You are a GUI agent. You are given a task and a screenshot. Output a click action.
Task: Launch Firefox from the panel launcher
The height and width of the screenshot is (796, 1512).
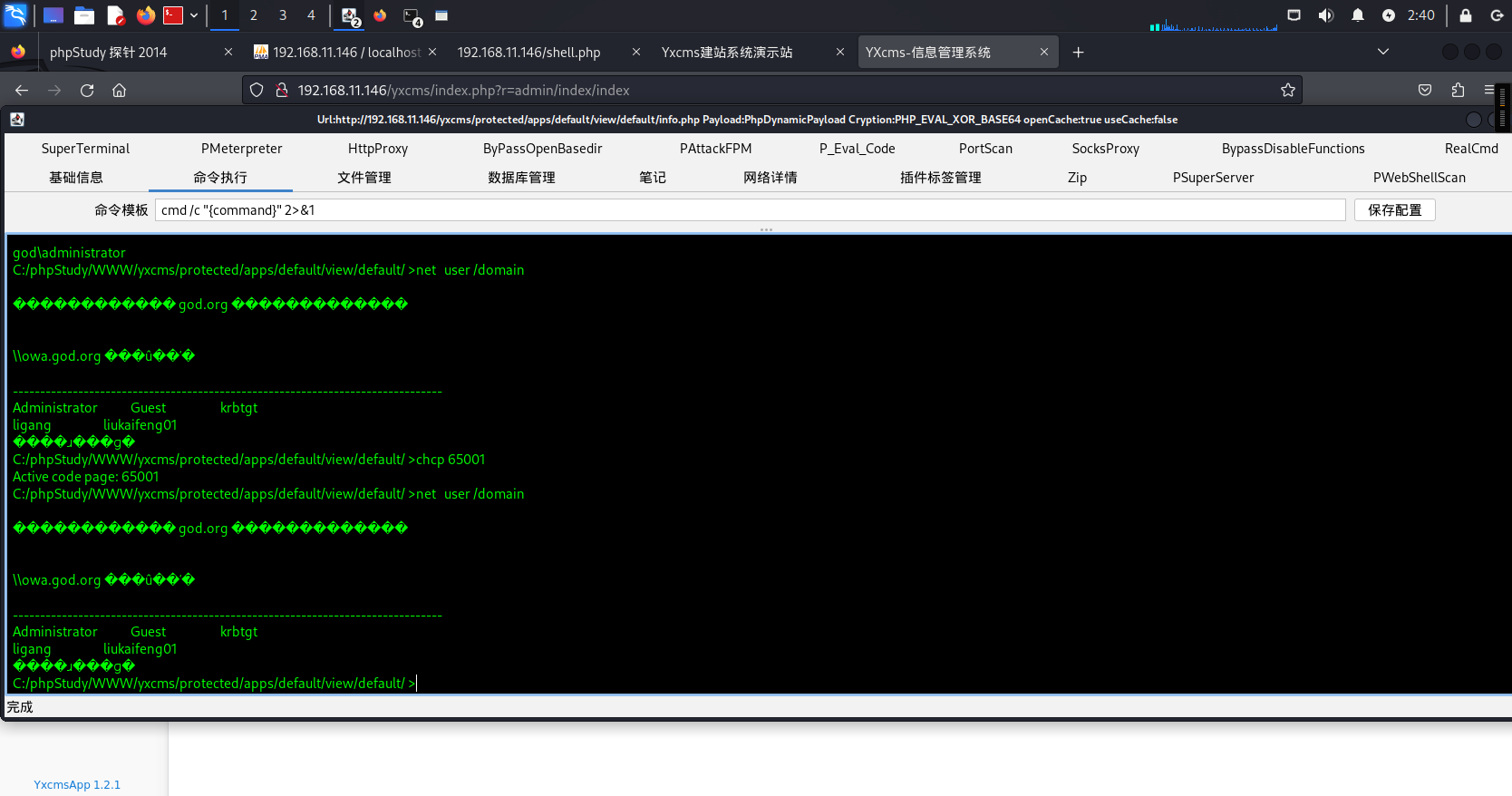click(x=145, y=15)
